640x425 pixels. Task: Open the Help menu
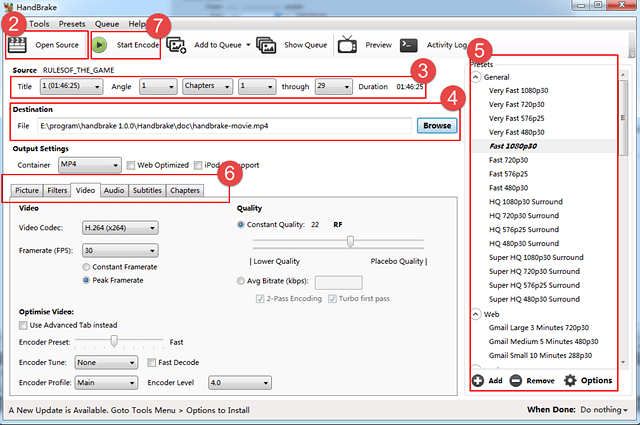[x=137, y=24]
